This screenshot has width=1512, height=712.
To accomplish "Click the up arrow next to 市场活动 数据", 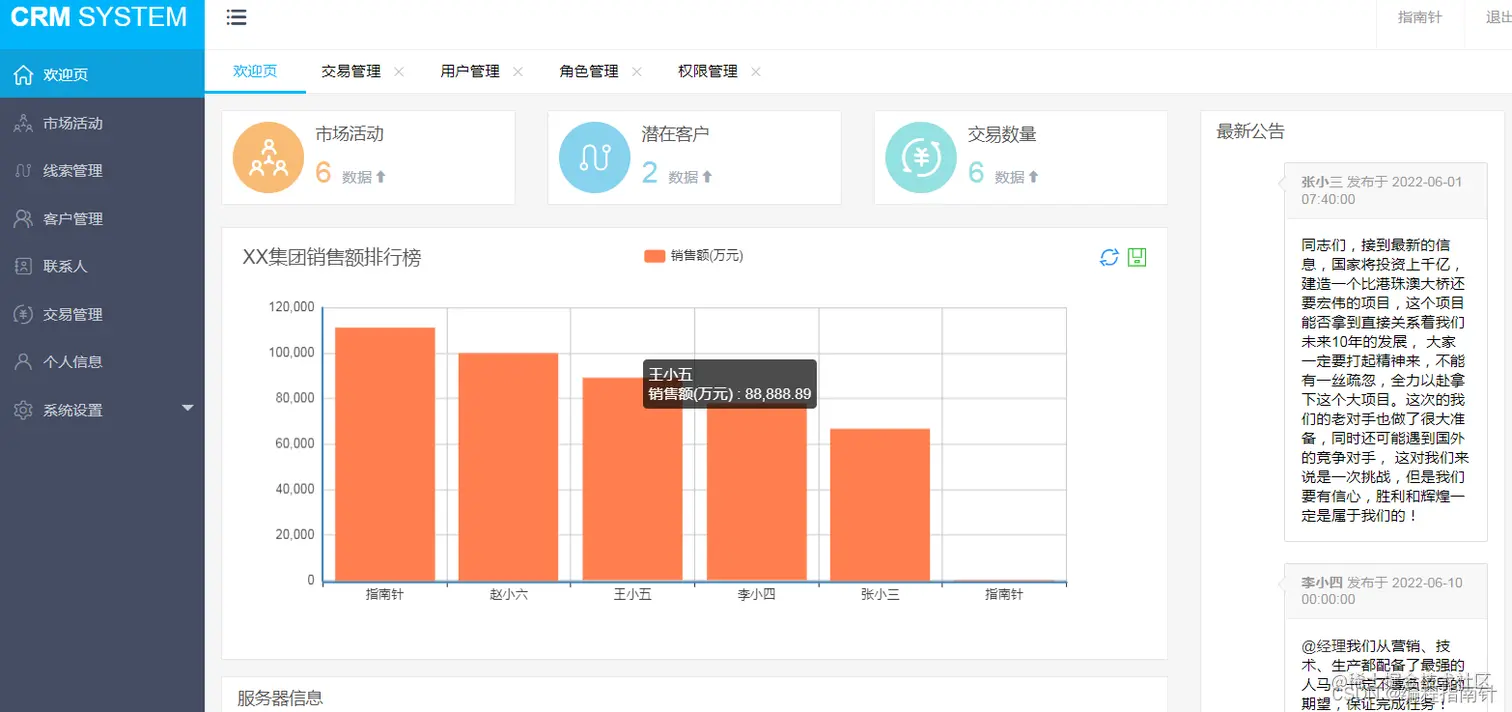I will [x=381, y=177].
